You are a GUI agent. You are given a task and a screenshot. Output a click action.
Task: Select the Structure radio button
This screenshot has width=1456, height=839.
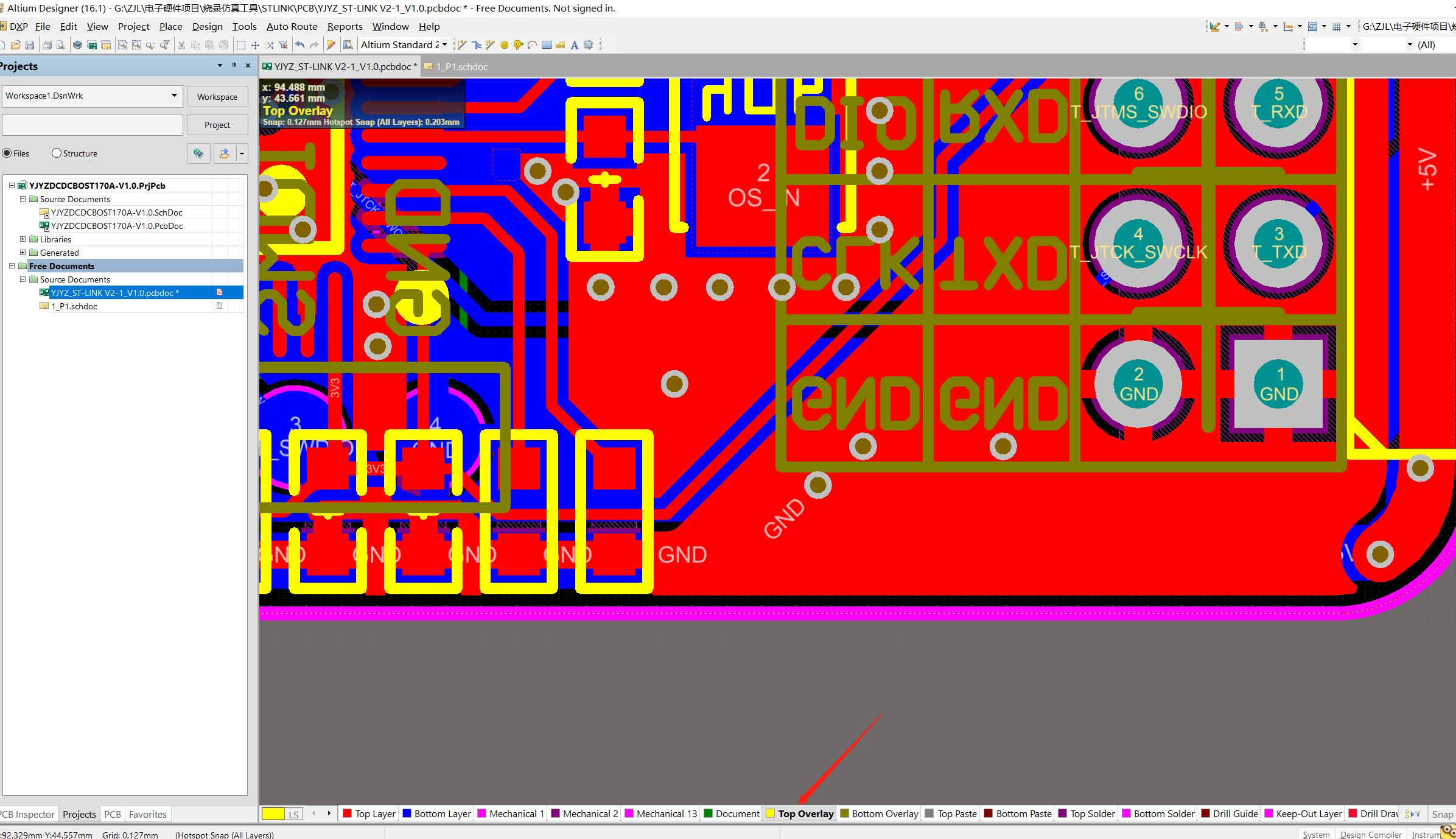57,153
